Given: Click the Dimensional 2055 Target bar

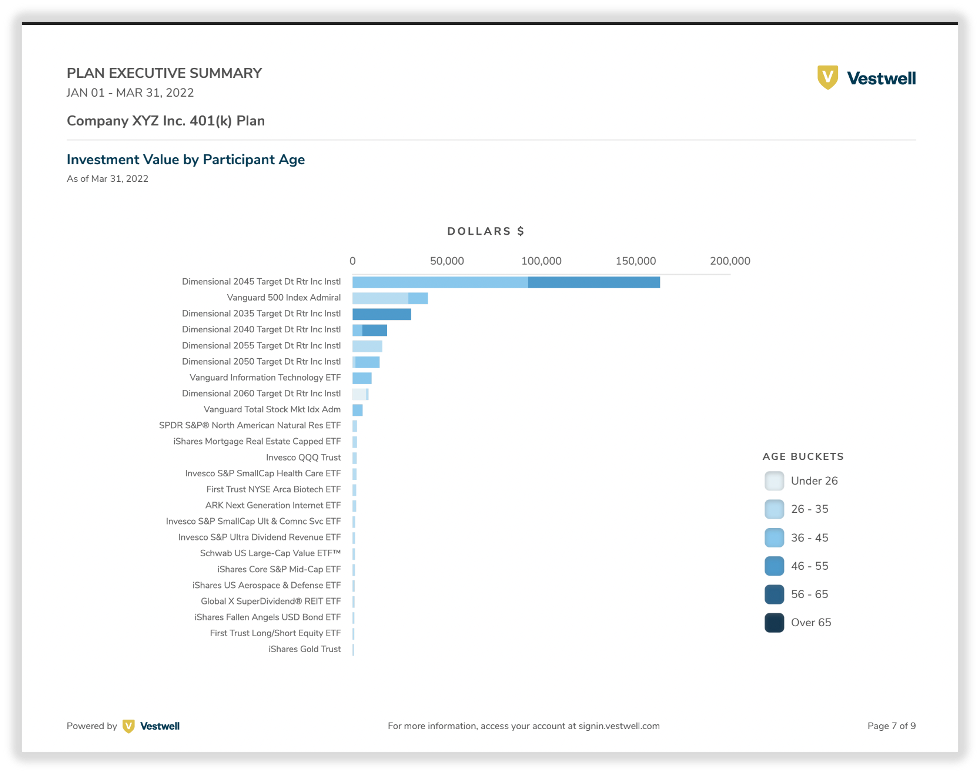Looking at the screenshot, I should pos(367,346).
